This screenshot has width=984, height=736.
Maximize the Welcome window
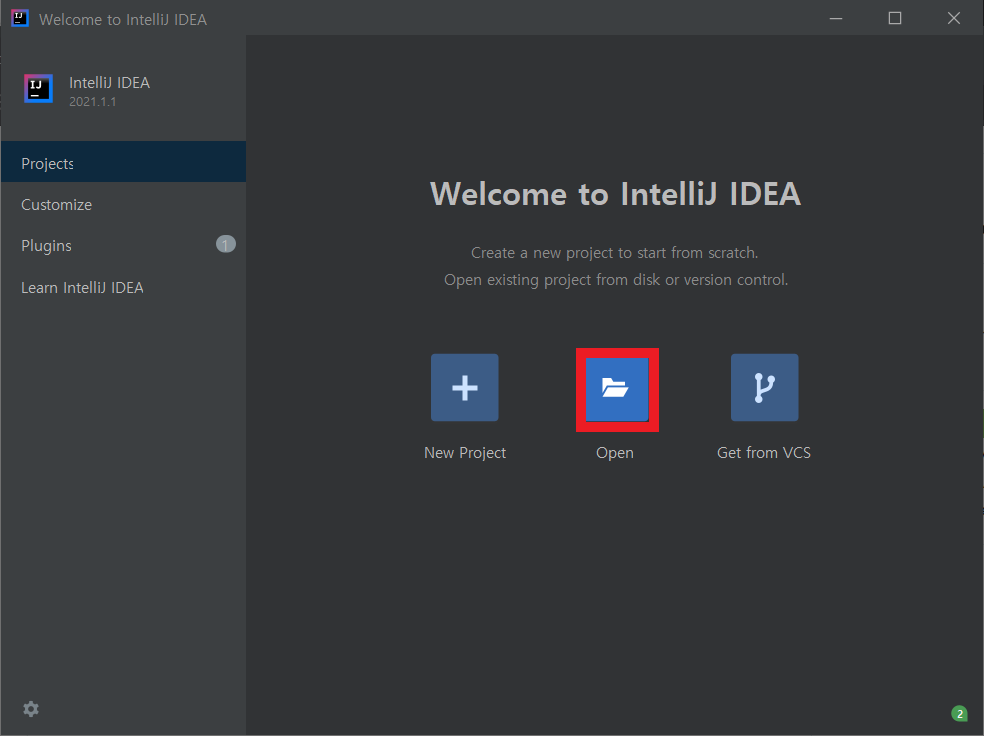tap(895, 19)
